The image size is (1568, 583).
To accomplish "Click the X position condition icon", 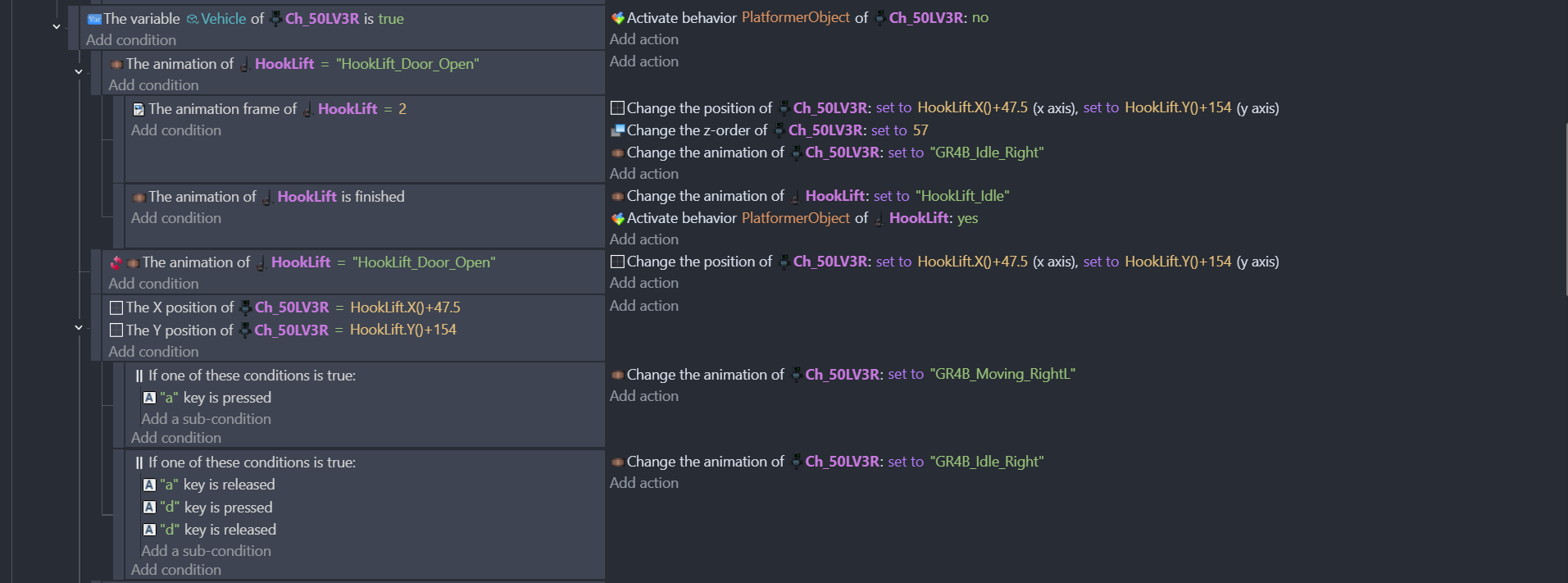I will 116,307.
